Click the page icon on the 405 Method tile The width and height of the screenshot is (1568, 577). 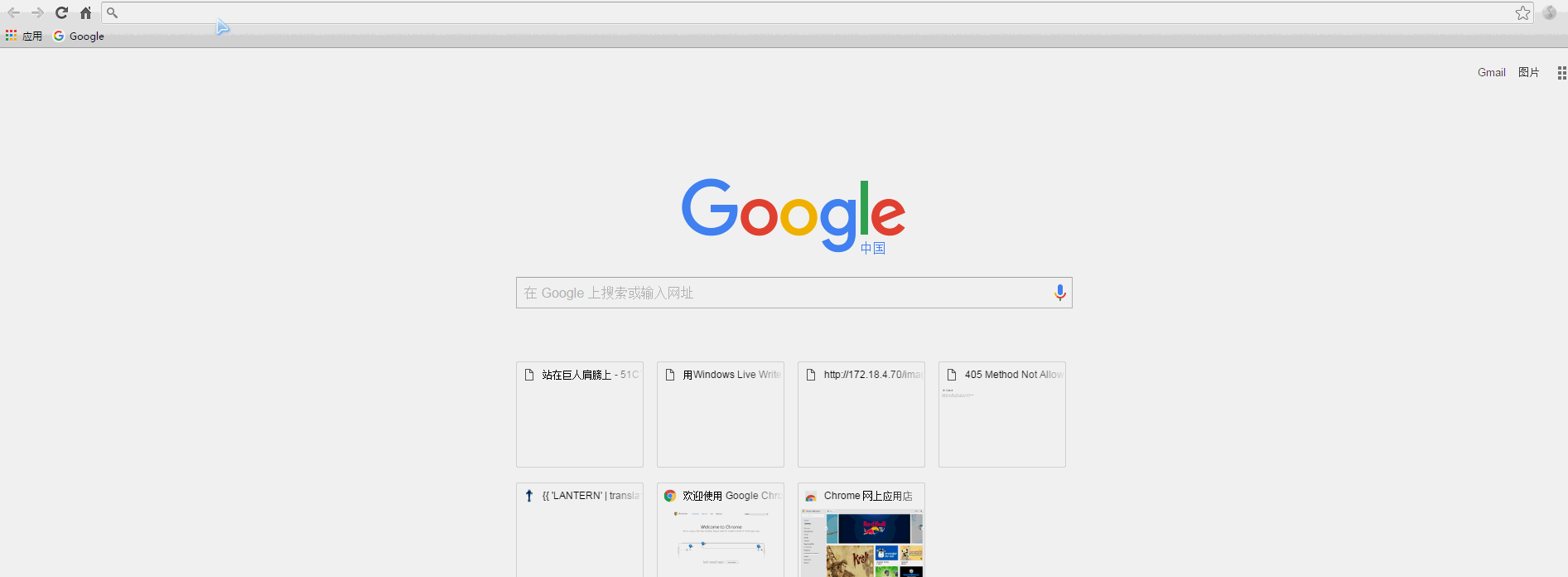coord(952,375)
